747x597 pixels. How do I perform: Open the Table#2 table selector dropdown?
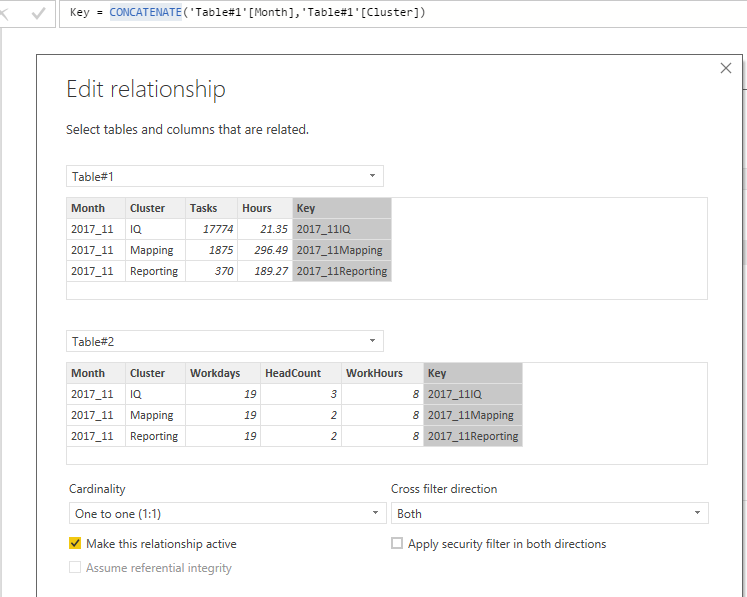[224, 341]
